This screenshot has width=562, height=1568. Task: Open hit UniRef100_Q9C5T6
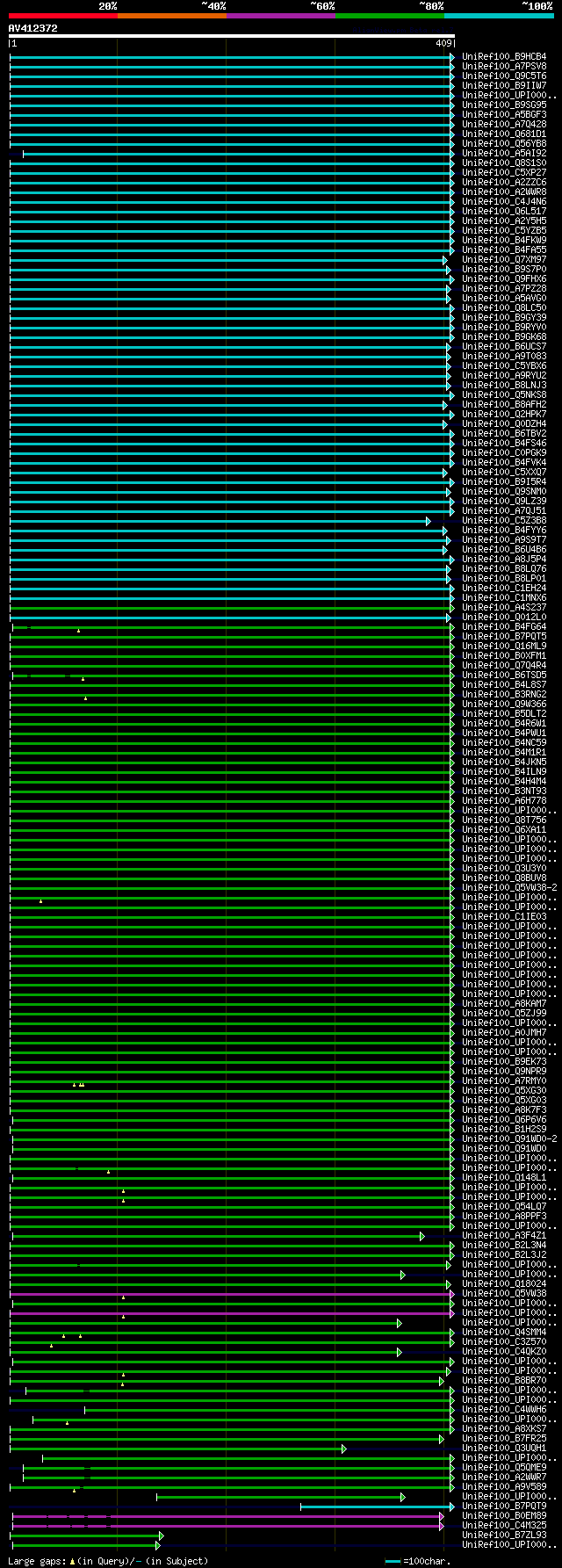click(x=504, y=76)
